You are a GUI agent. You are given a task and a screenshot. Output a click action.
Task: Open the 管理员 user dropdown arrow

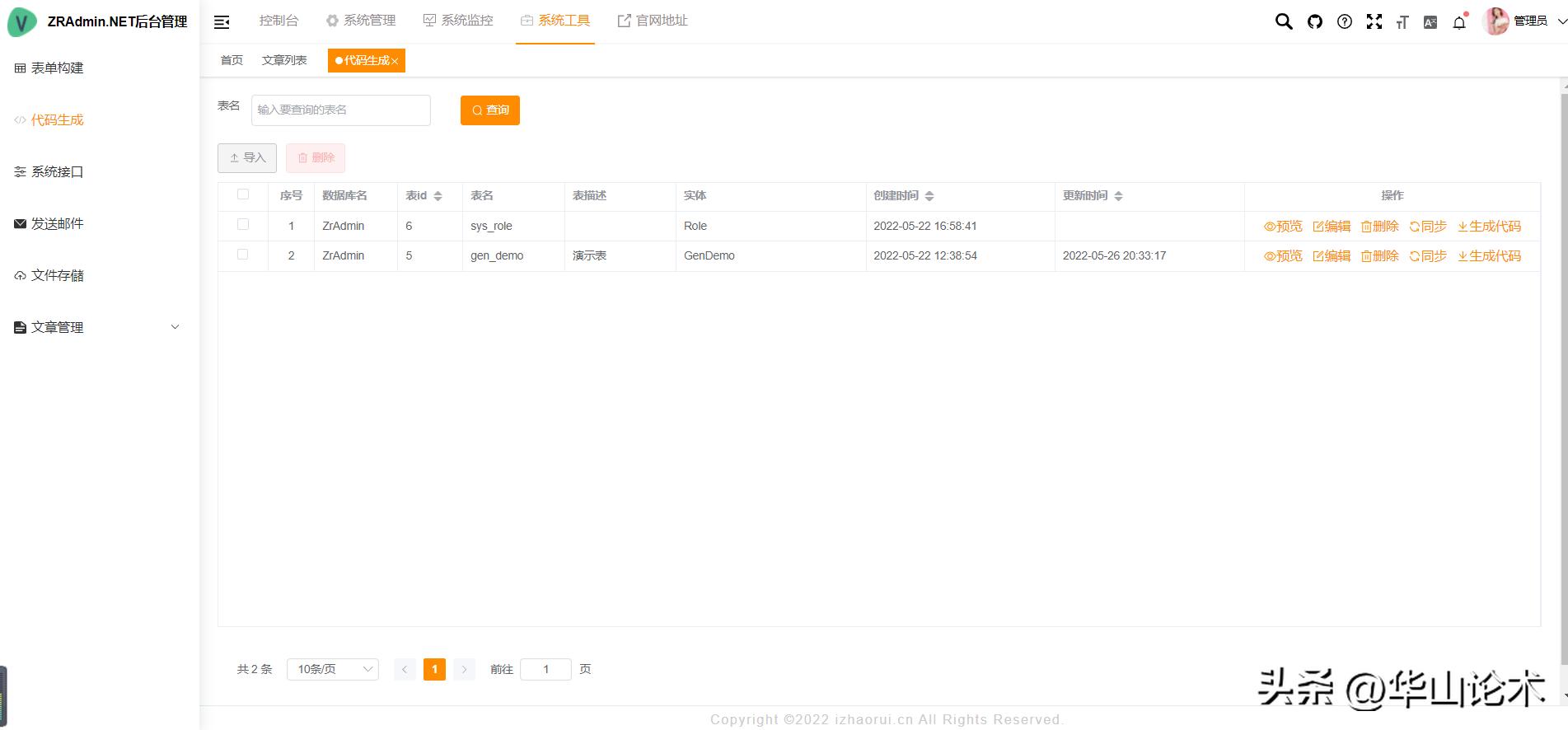(1561, 21)
